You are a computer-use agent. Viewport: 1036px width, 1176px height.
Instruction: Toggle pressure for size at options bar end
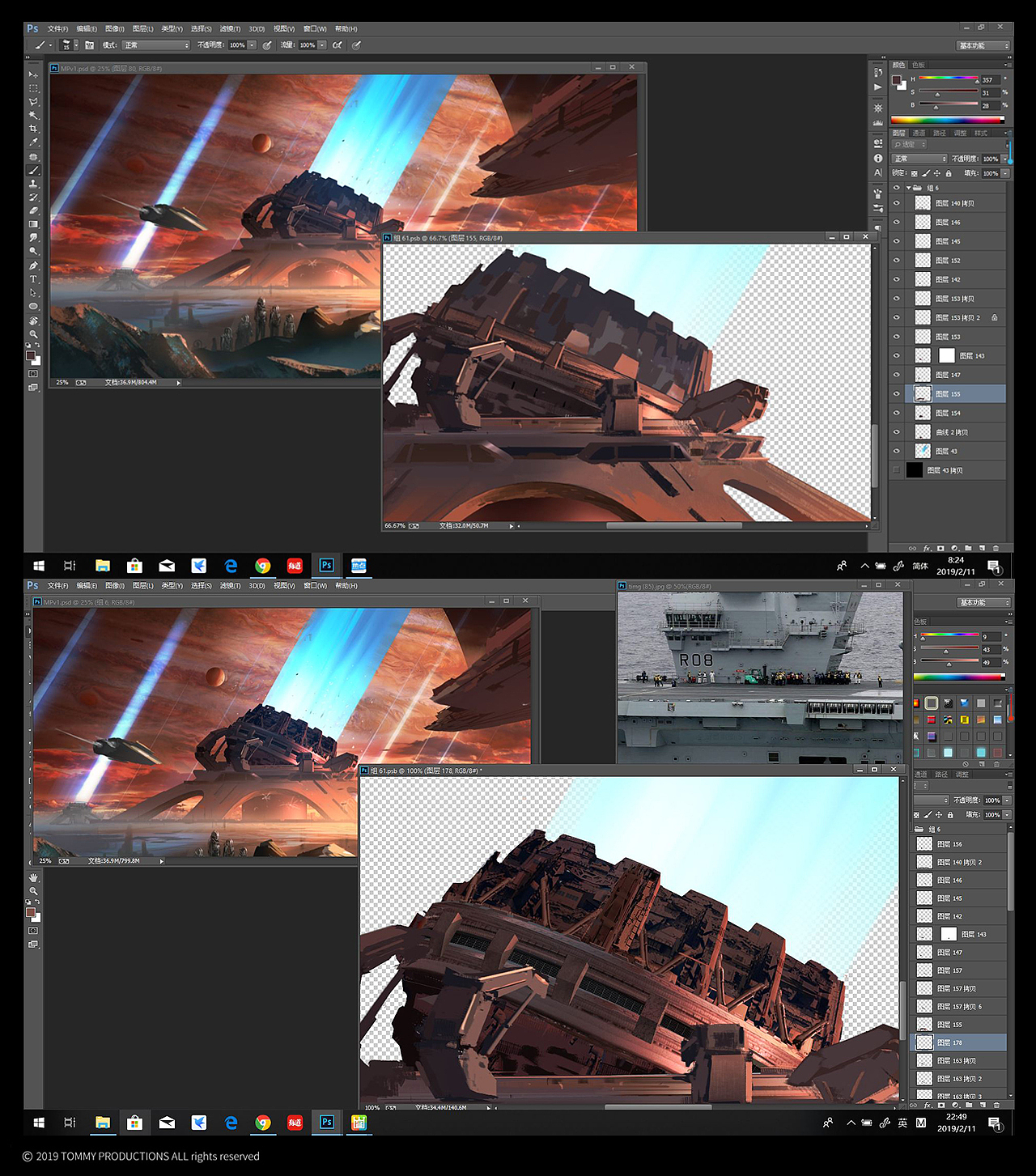tap(357, 45)
